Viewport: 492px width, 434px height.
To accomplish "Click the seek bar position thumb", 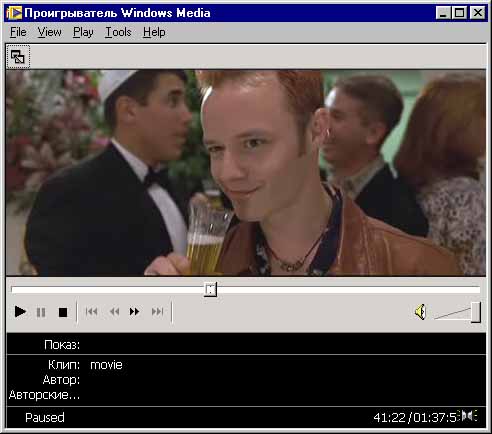I will click(210, 289).
